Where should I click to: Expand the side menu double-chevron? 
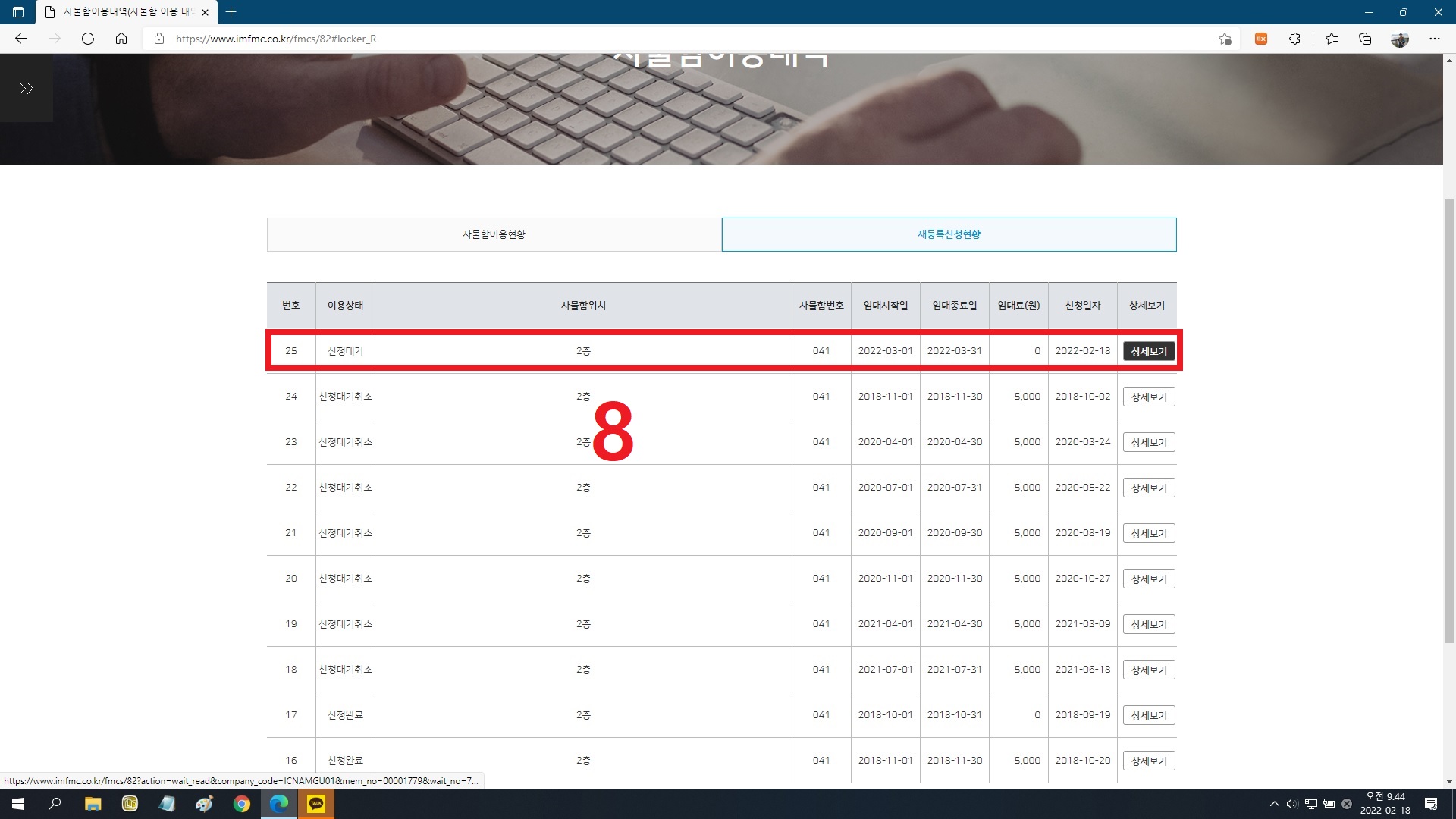[27, 89]
